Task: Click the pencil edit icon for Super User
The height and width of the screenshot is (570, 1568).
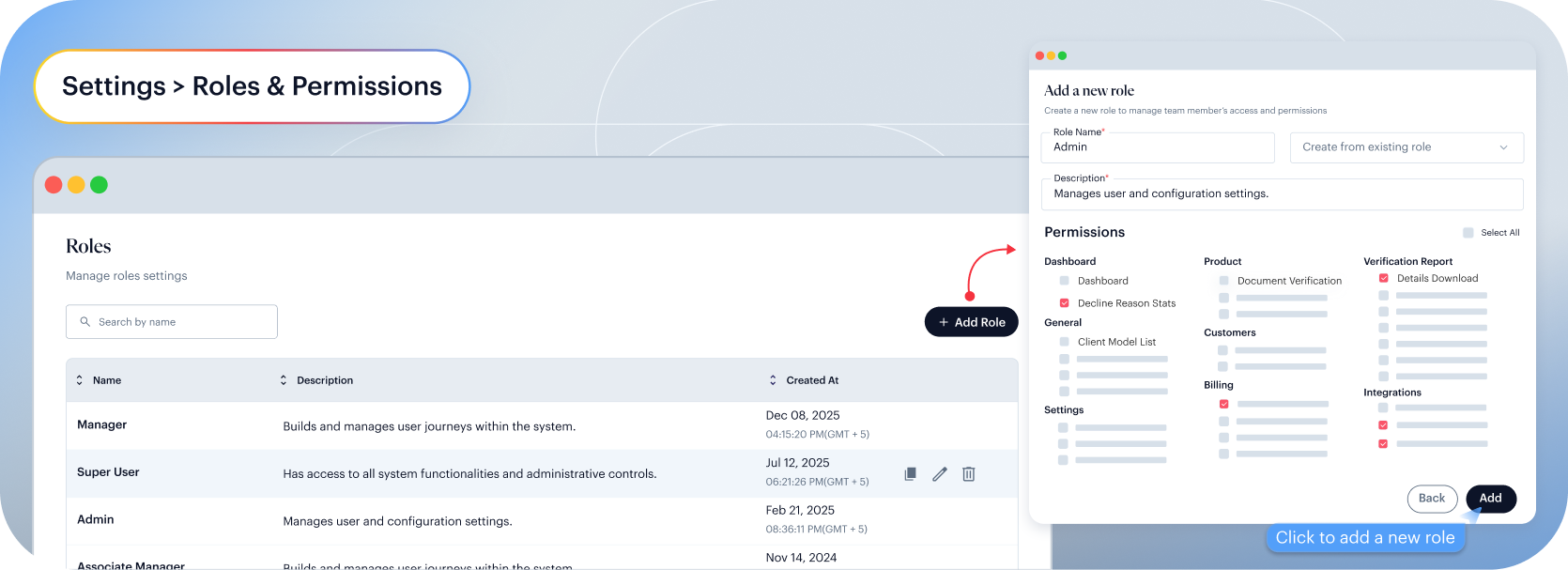Action: pyautogui.click(x=939, y=474)
